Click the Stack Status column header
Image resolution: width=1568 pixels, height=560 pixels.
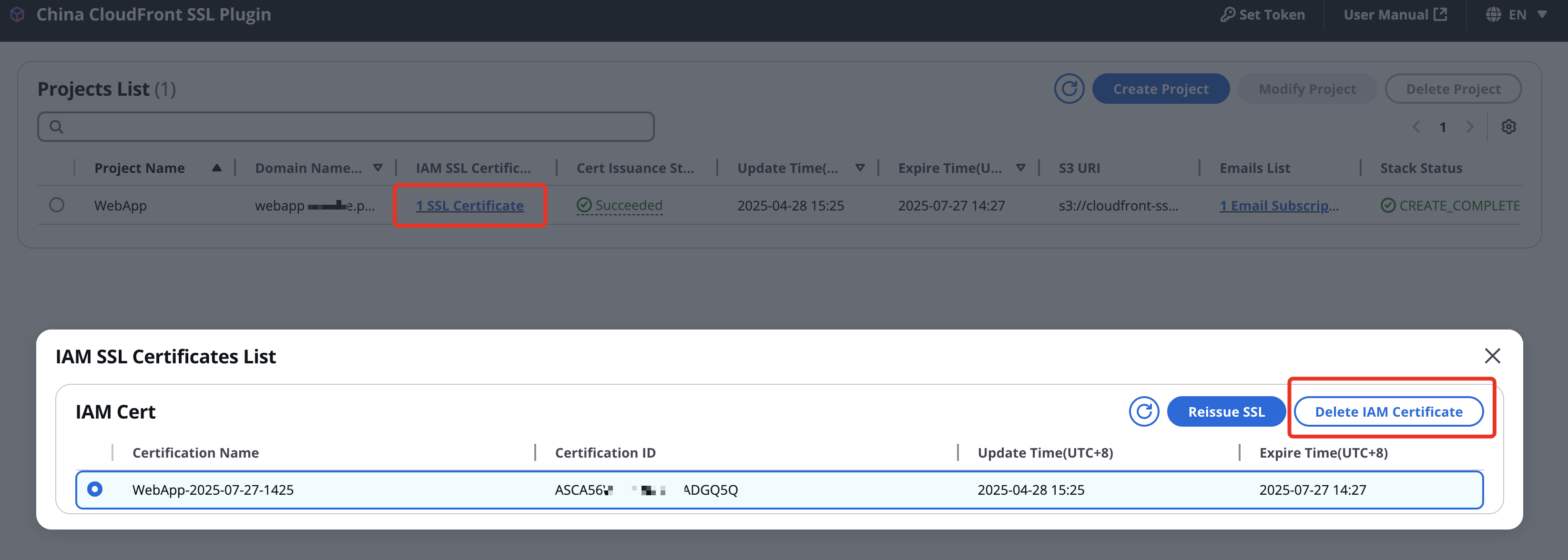click(x=1421, y=168)
